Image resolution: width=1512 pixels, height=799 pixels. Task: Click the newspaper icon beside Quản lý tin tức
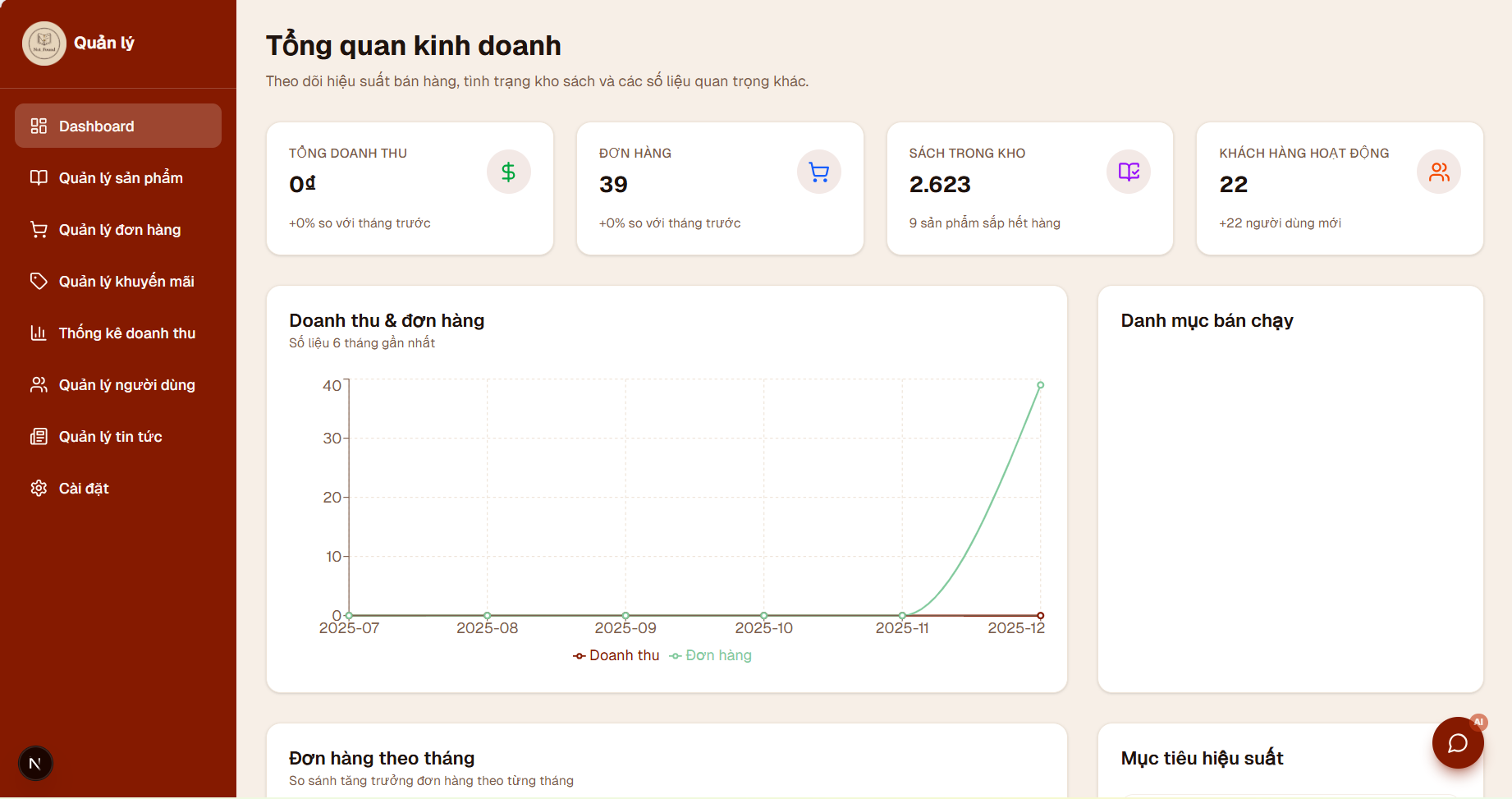point(39,436)
